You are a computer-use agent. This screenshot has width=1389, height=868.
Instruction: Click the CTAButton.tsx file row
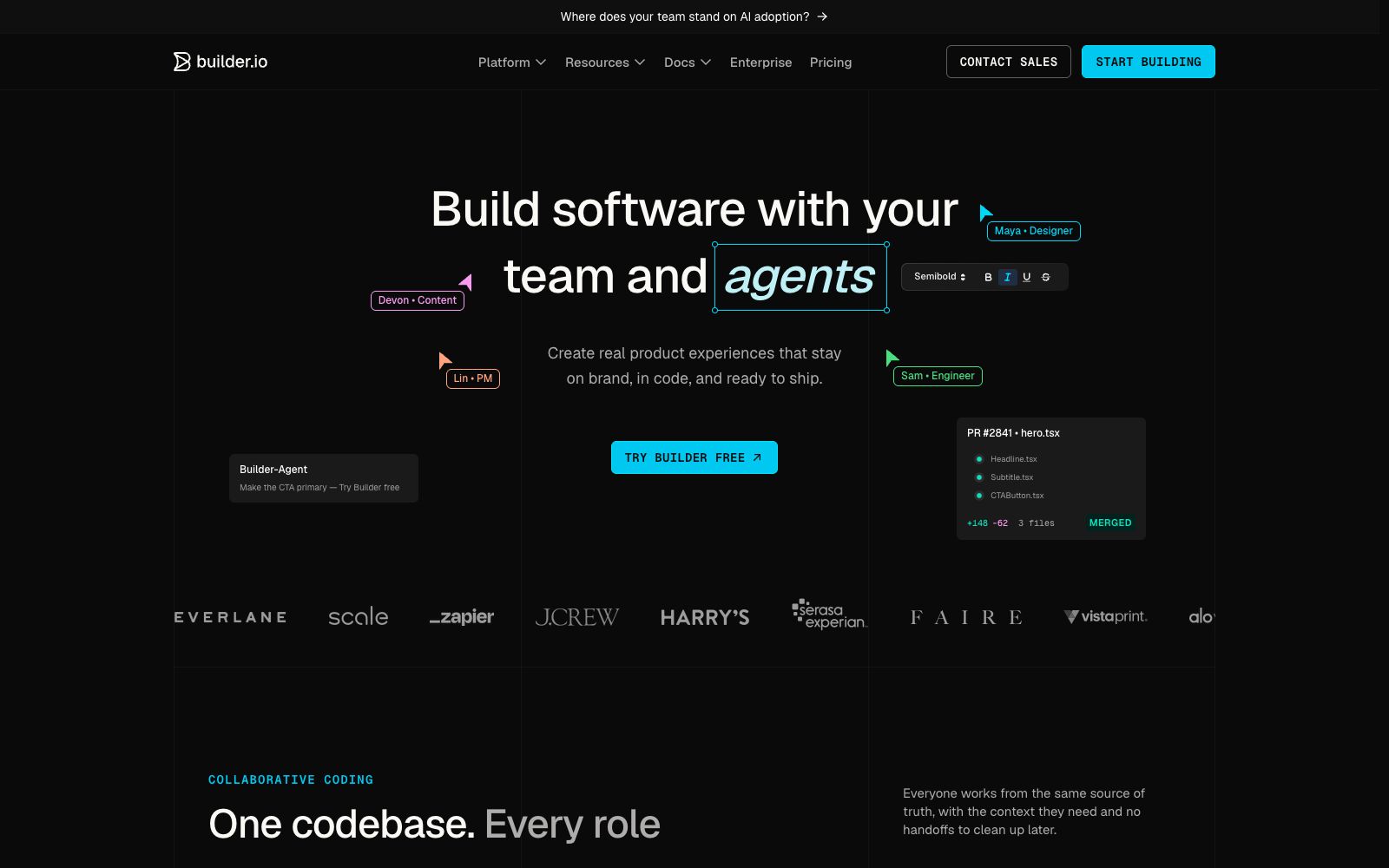coord(1010,496)
